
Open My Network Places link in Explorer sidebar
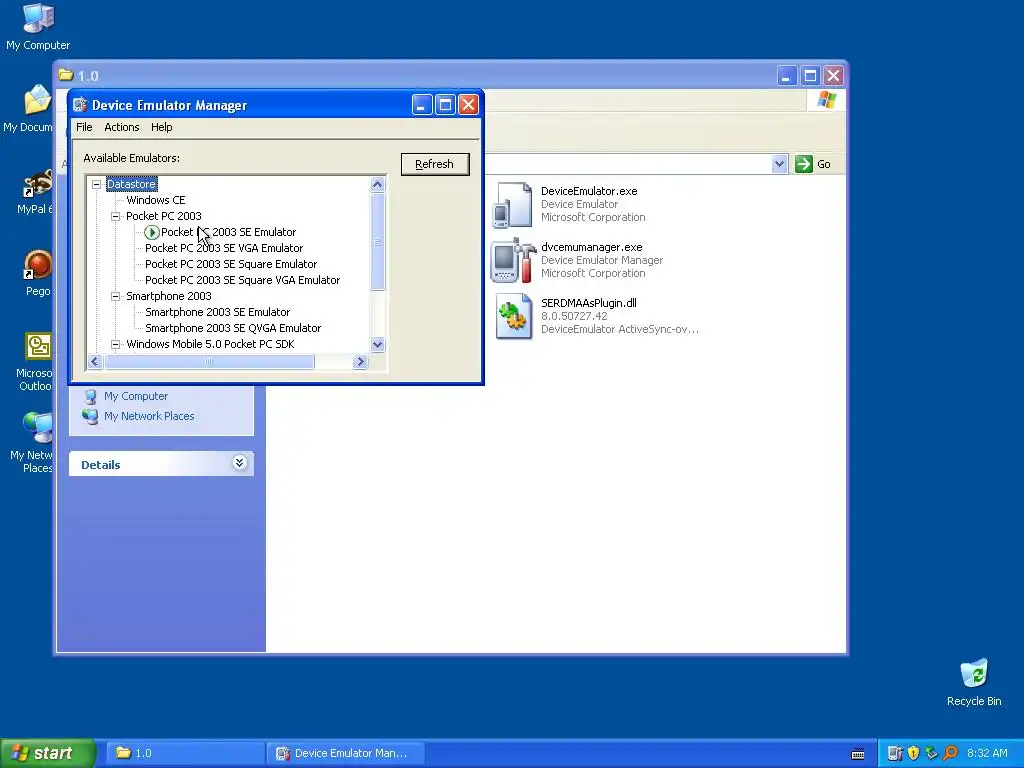[149, 416]
